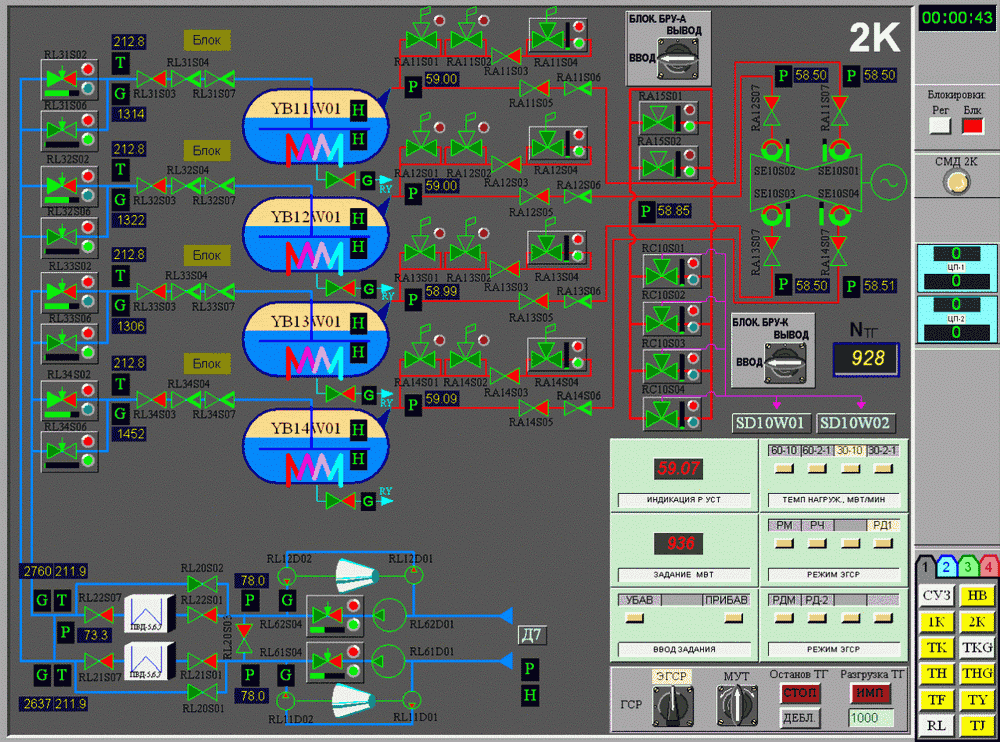Image resolution: width=1000 pixels, height=742 pixels.
Task: Select valve RA11S06
Action: tap(578, 88)
